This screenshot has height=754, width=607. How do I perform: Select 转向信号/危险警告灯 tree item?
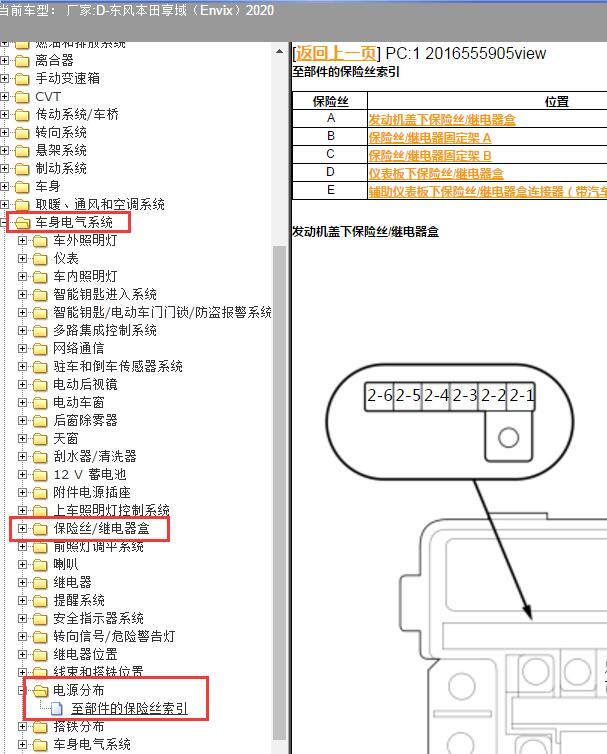114,637
